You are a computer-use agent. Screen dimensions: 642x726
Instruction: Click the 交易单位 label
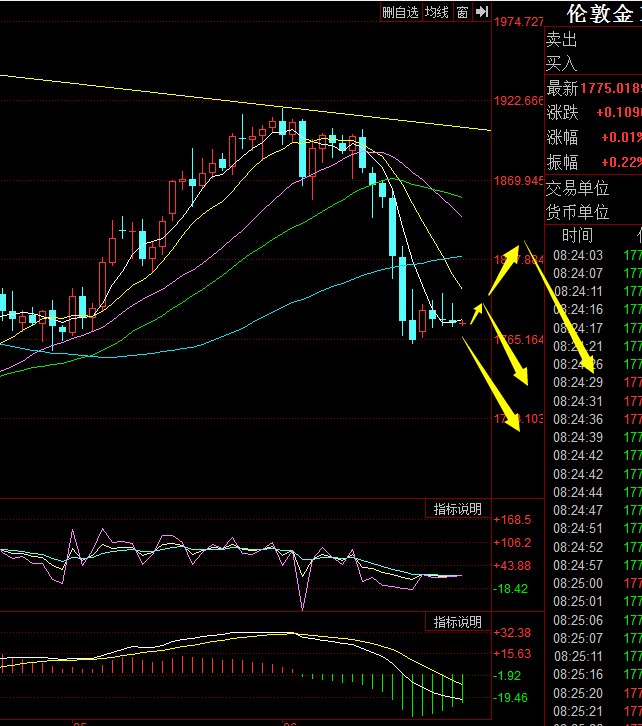click(577, 188)
